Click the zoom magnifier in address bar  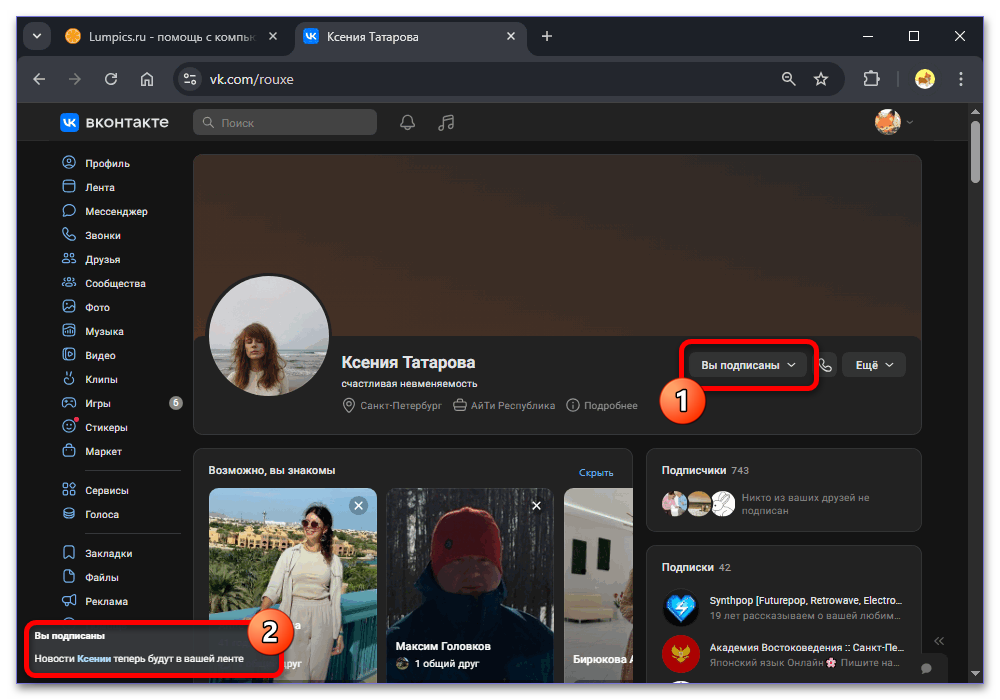789,79
